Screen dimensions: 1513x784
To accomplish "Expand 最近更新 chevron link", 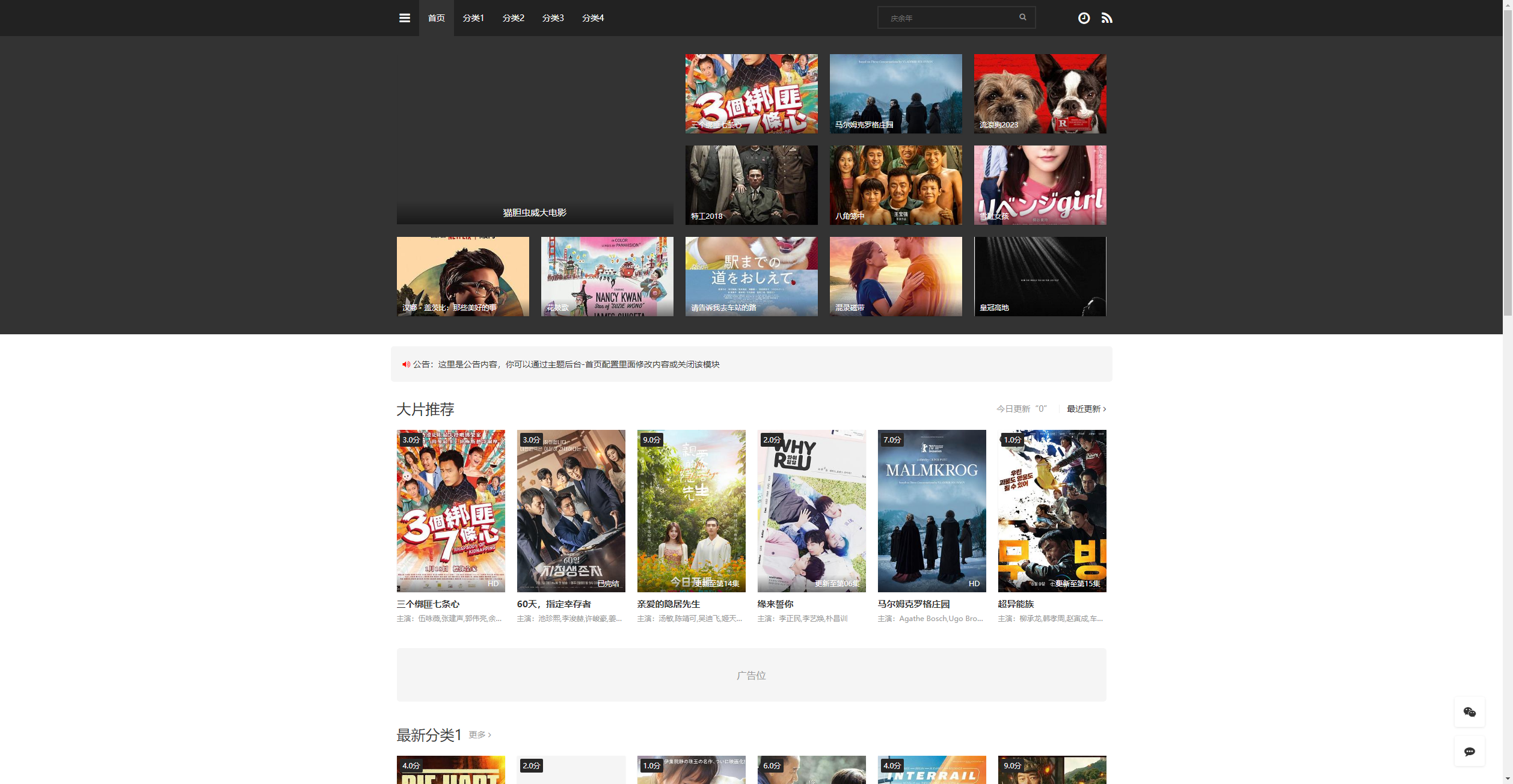I will 1086,409.
